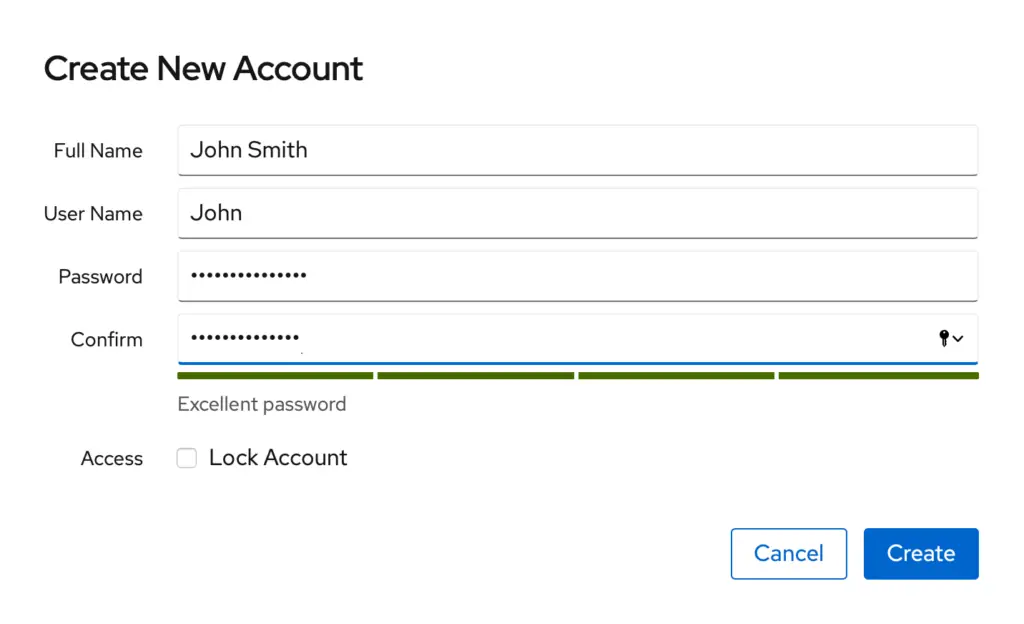1024x624 pixels.
Task: Focus the Full Name field with John Smith
Action: [577, 150]
